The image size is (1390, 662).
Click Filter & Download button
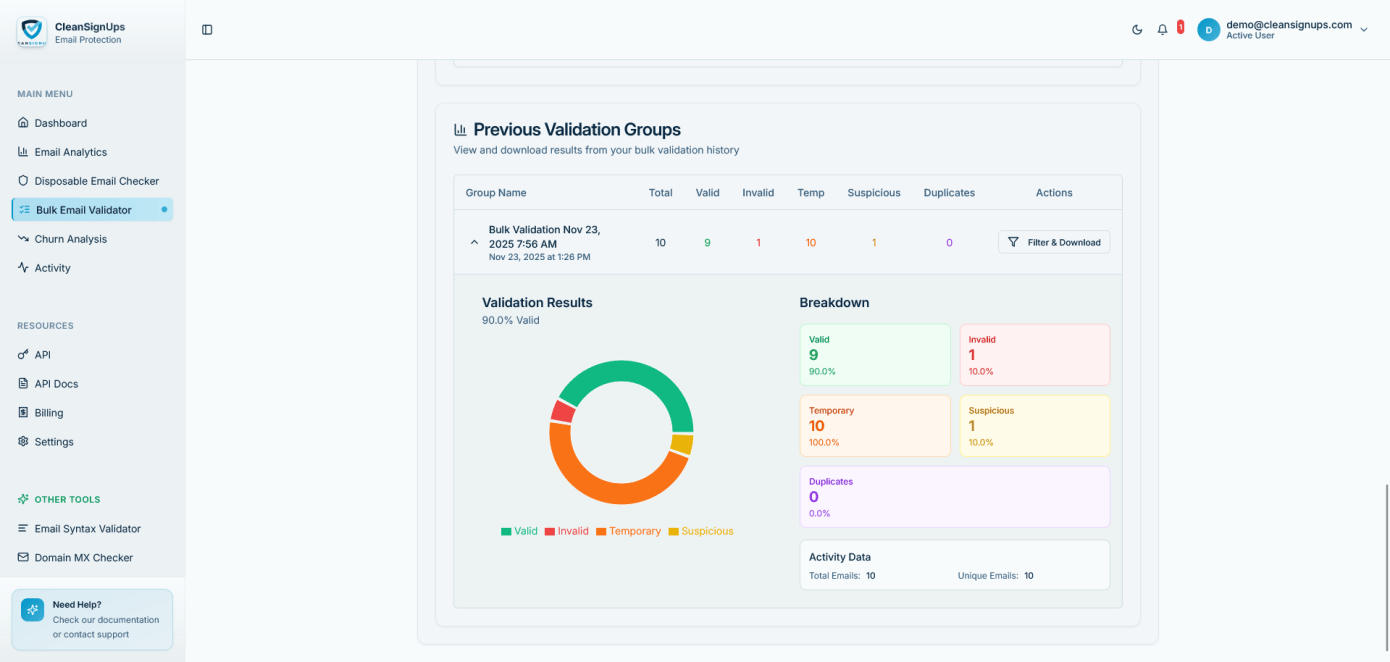coord(1053,242)
